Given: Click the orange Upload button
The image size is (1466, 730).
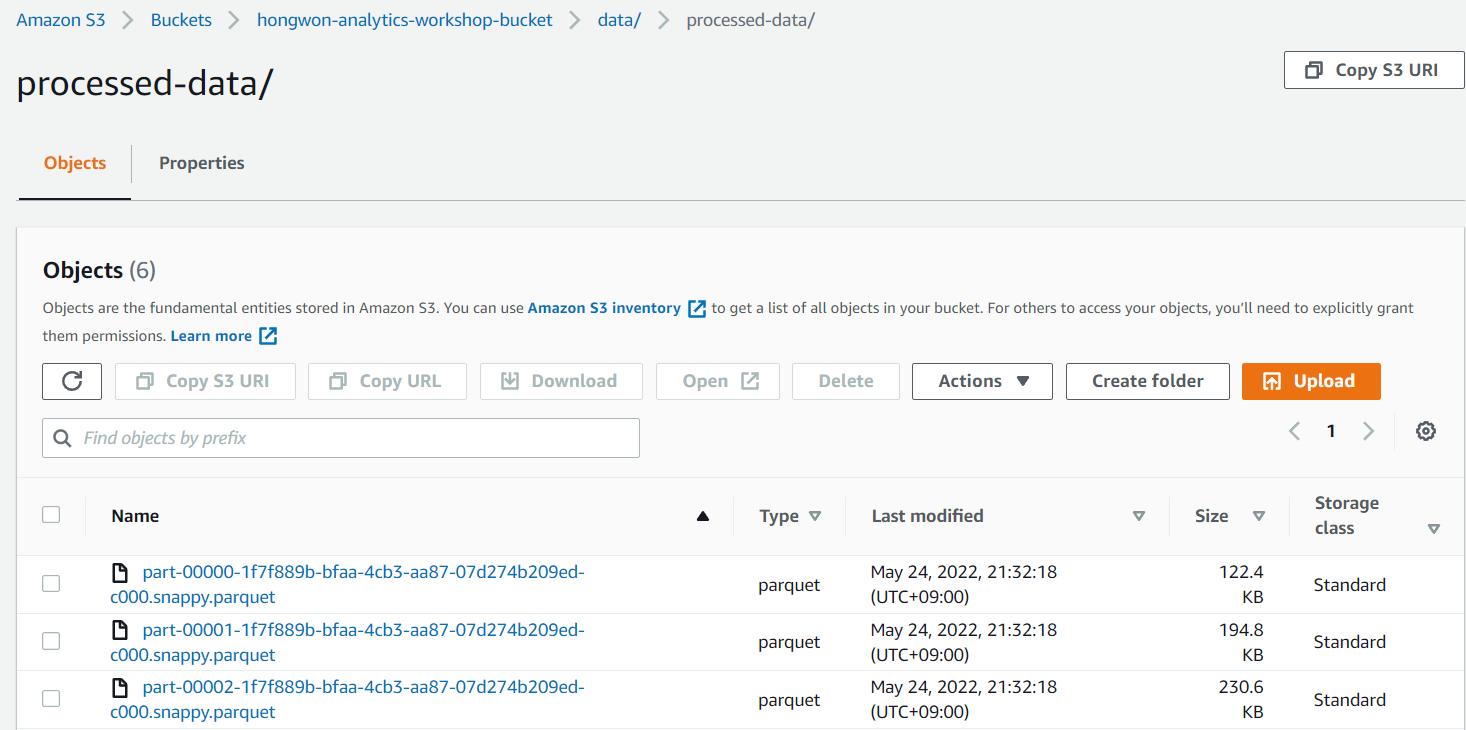Looking at the screenshot, I should (x=1311, y=381).
